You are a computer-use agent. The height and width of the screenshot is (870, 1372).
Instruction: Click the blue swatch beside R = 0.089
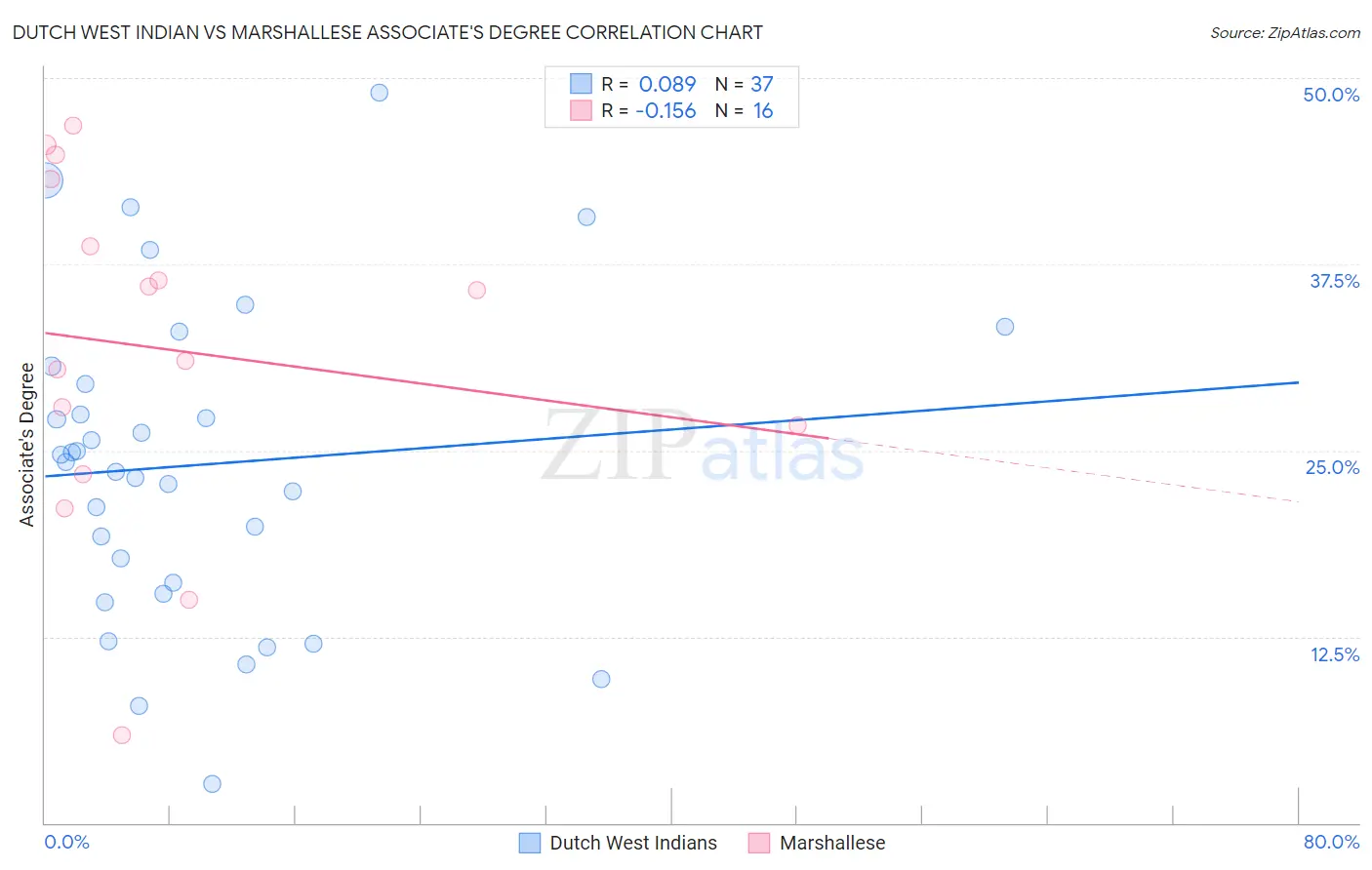pyautogui.click(x=582, y=84)
